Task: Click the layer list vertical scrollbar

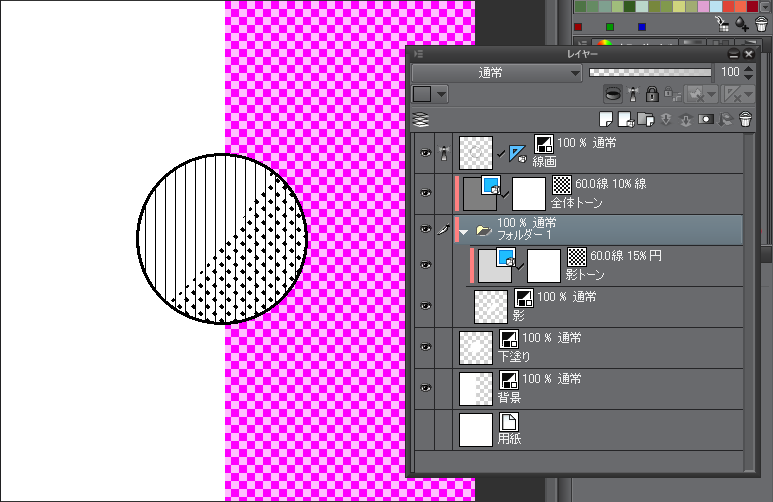Action: coord(750,301)
